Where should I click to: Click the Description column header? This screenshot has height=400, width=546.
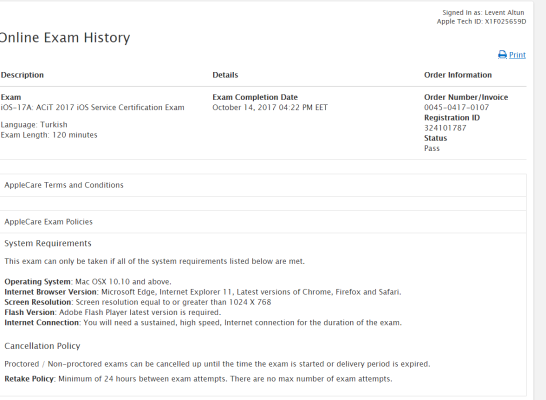click(x=22, y=75)
